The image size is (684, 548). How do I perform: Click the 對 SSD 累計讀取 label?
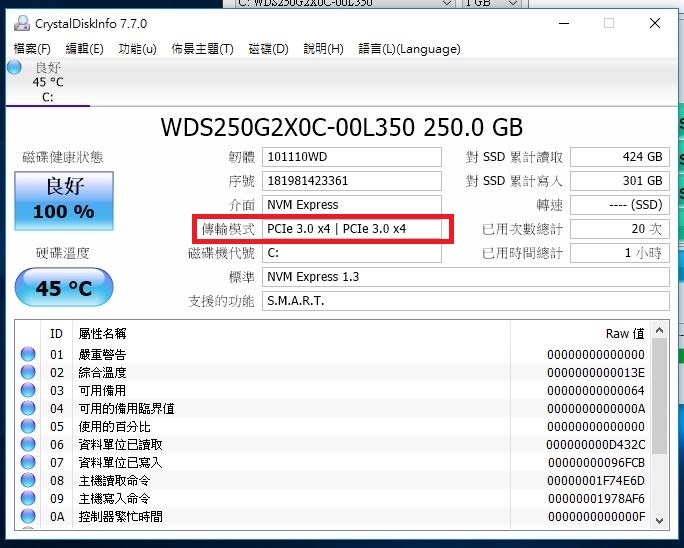(514, 157)
